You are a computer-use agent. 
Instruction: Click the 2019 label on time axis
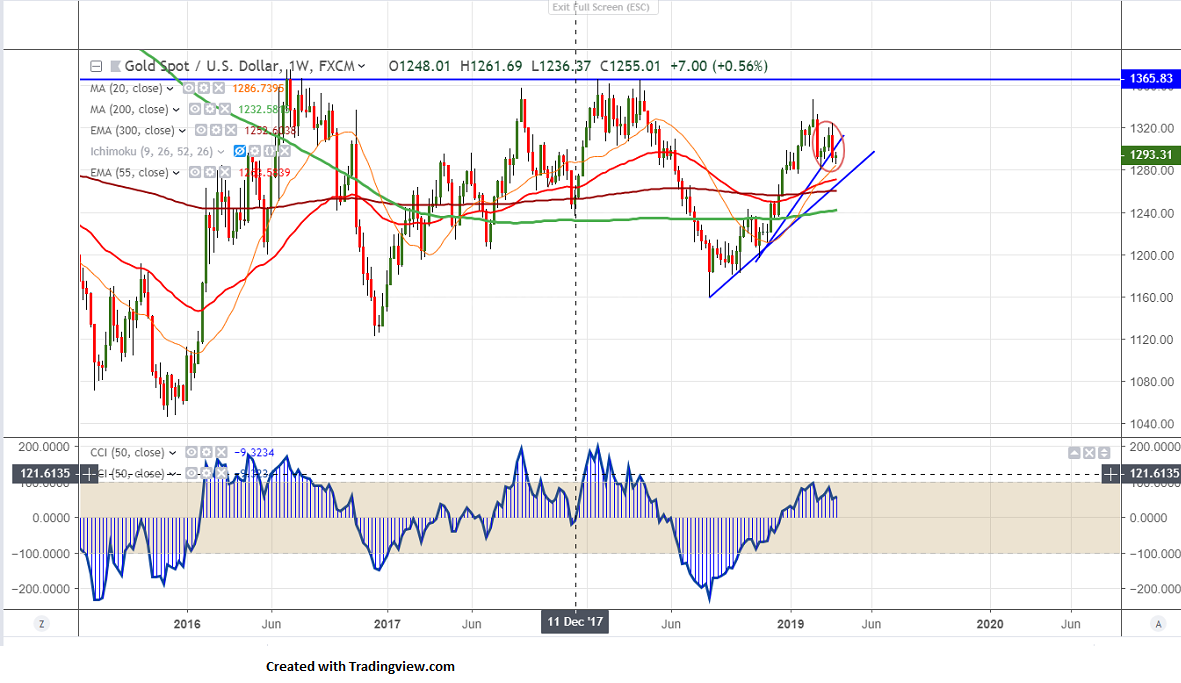point(790,624)
